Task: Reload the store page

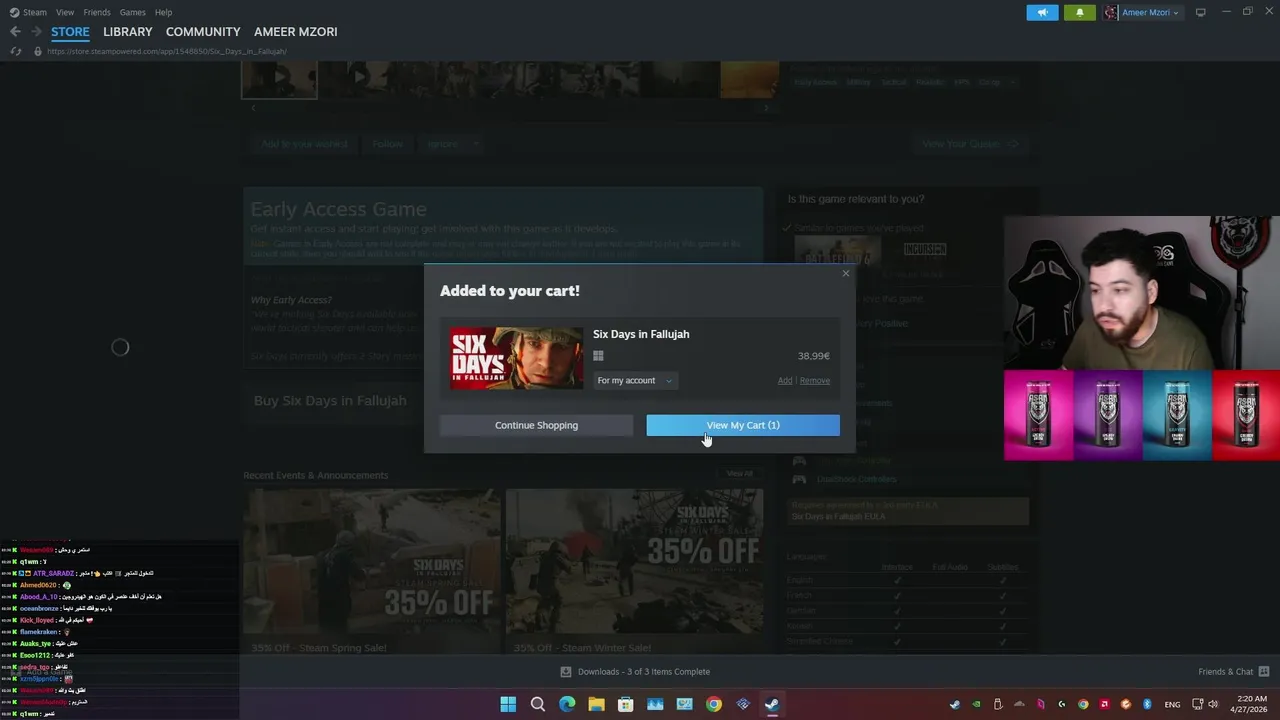Action: click(x=16, y=51)
